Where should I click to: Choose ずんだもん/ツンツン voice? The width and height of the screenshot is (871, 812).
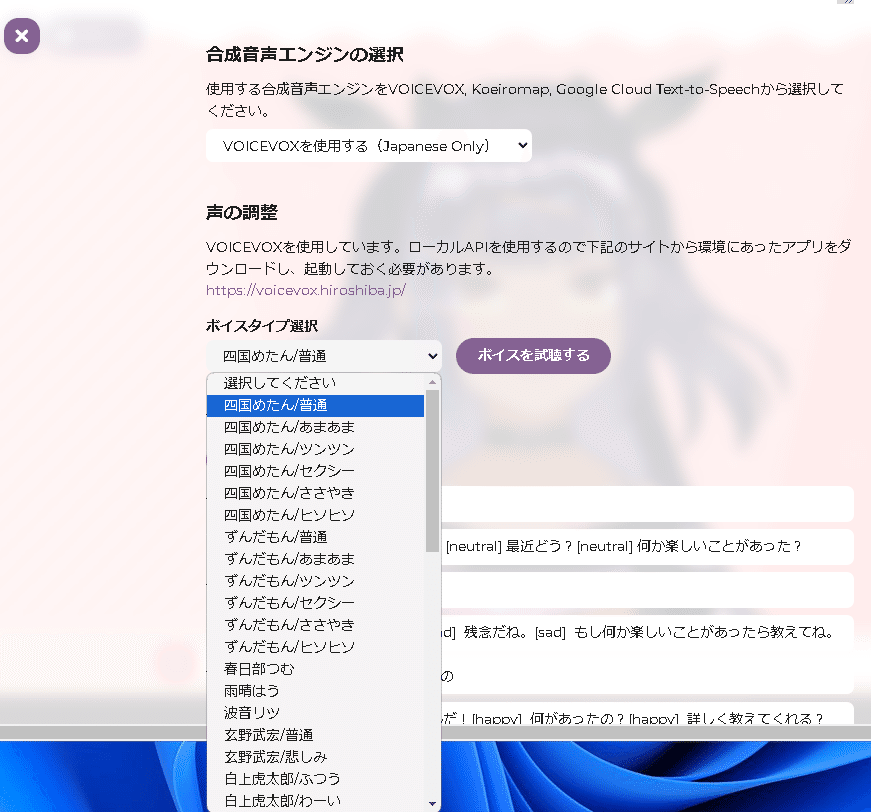pos(316,581)
